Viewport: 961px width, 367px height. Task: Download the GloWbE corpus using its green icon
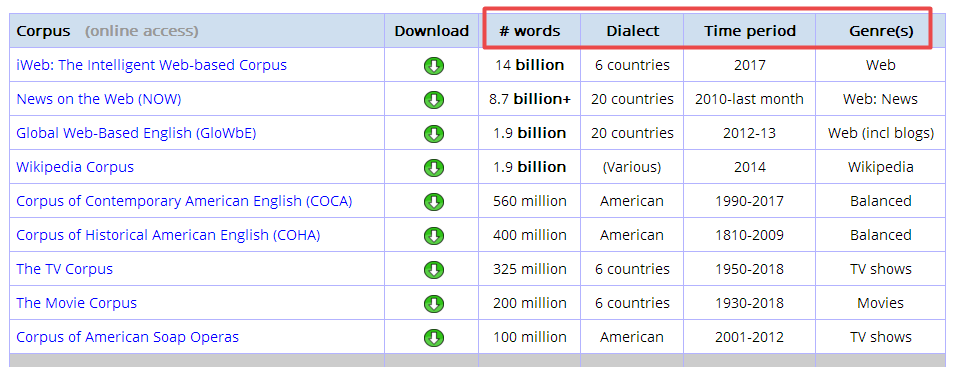433,134
